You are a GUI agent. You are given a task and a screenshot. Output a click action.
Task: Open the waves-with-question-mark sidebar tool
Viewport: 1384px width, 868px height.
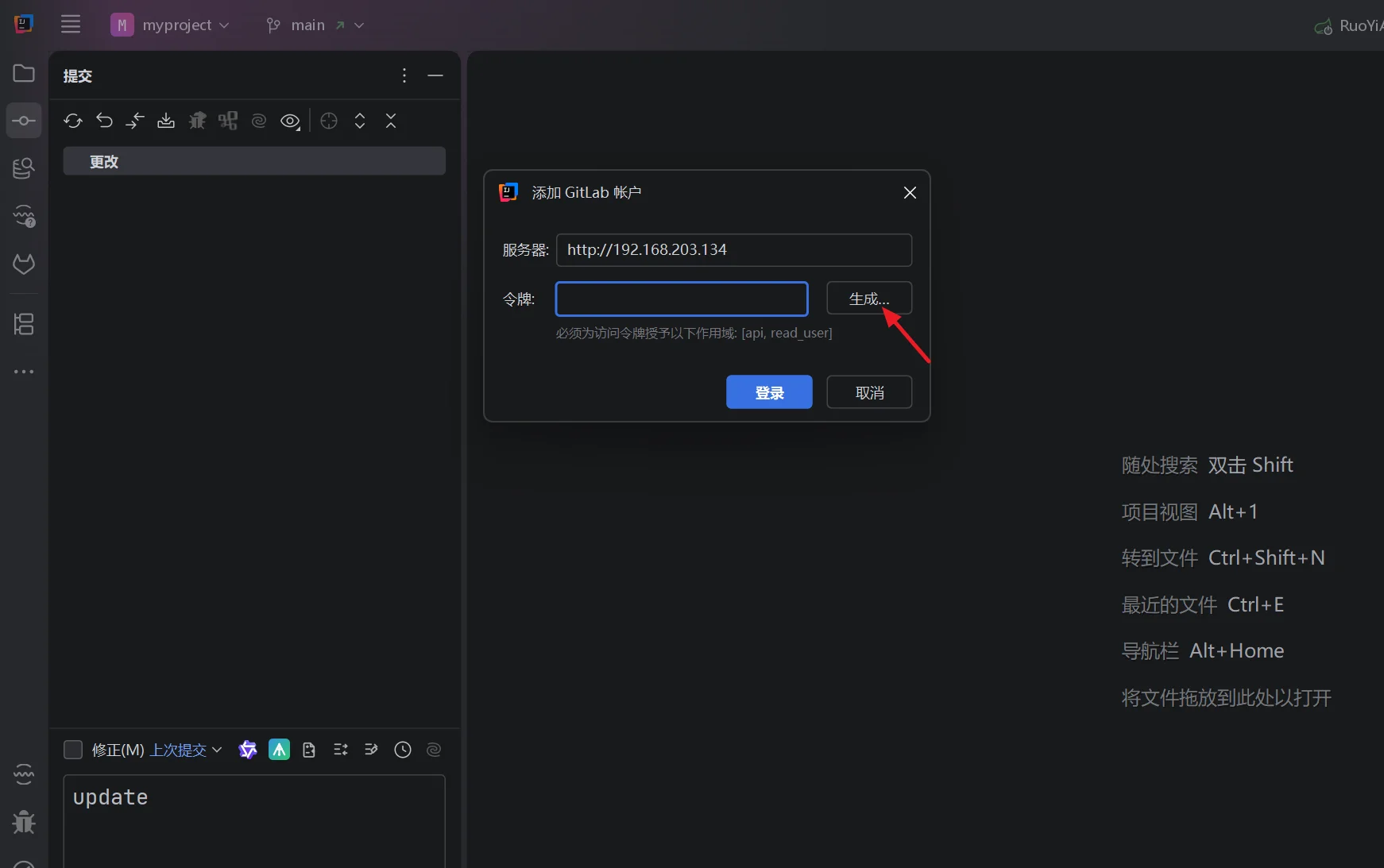[x=24, y=216]
